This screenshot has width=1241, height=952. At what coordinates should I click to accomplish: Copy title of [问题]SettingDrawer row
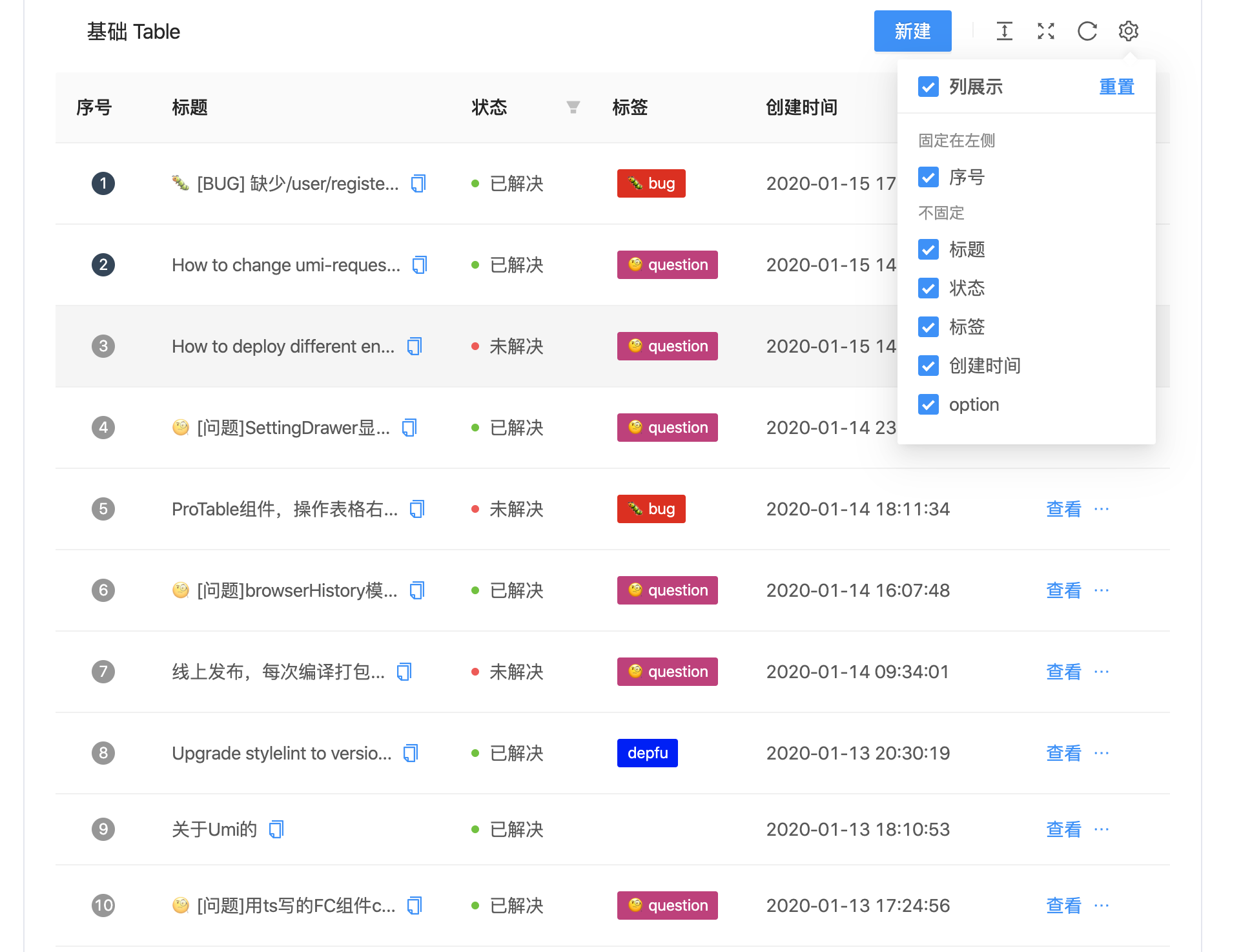pos(409,428)
